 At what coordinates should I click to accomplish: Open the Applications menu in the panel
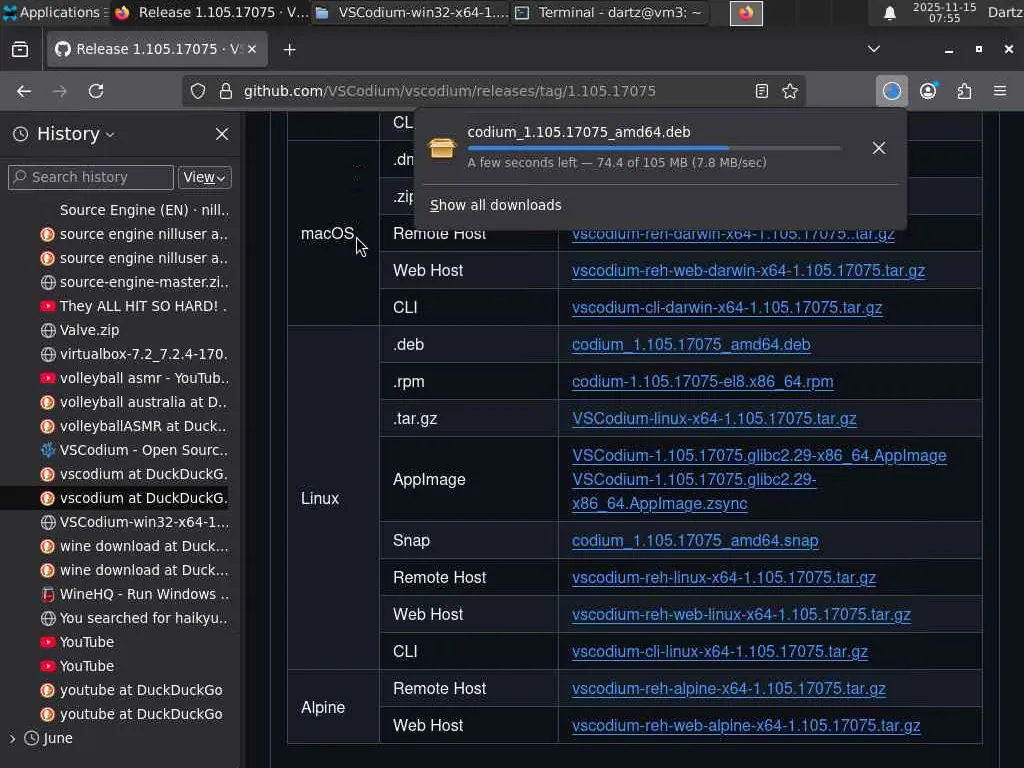pyautogui.click(x=54, y=12)
